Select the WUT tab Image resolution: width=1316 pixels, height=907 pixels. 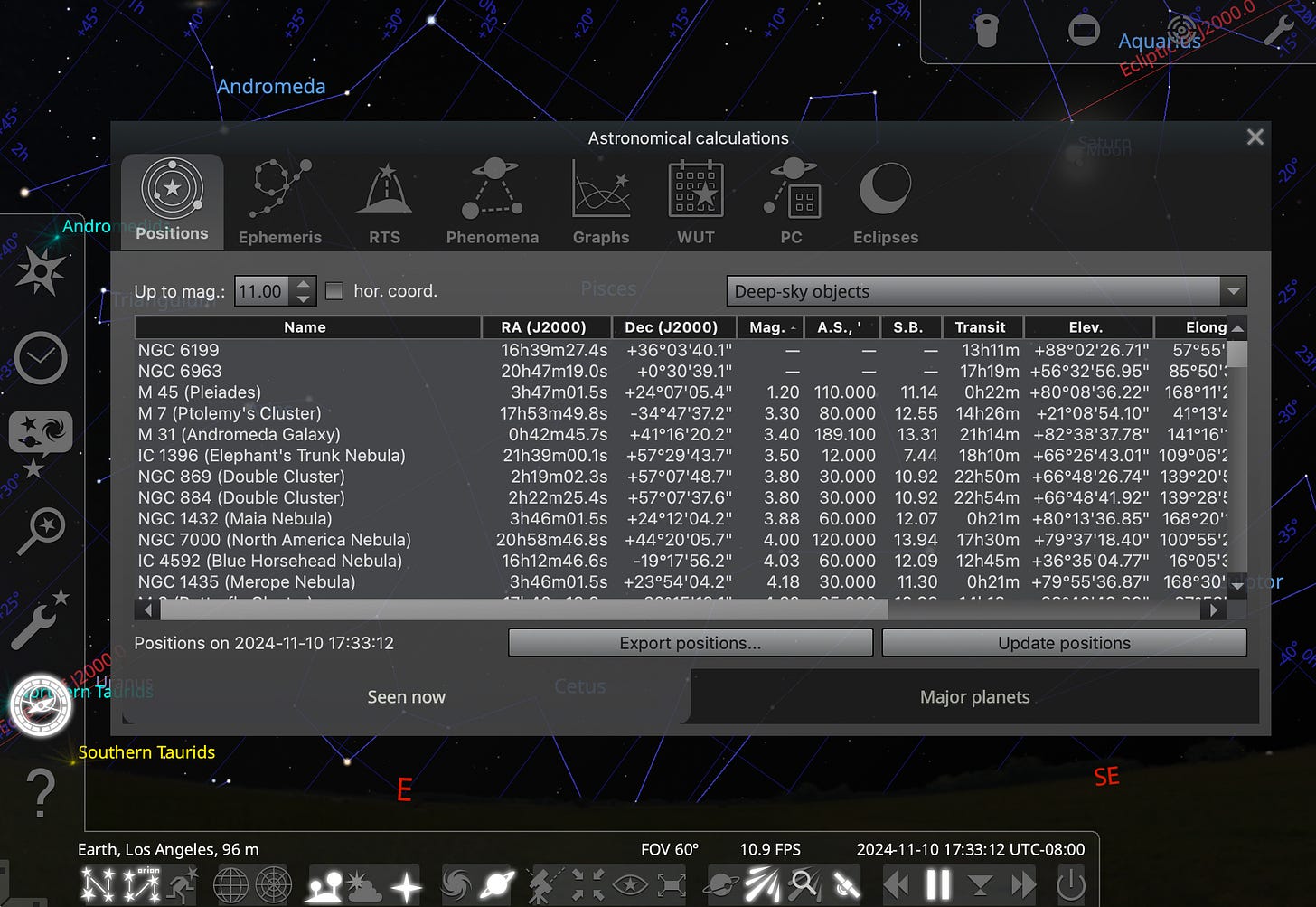[x=696, y=201]
